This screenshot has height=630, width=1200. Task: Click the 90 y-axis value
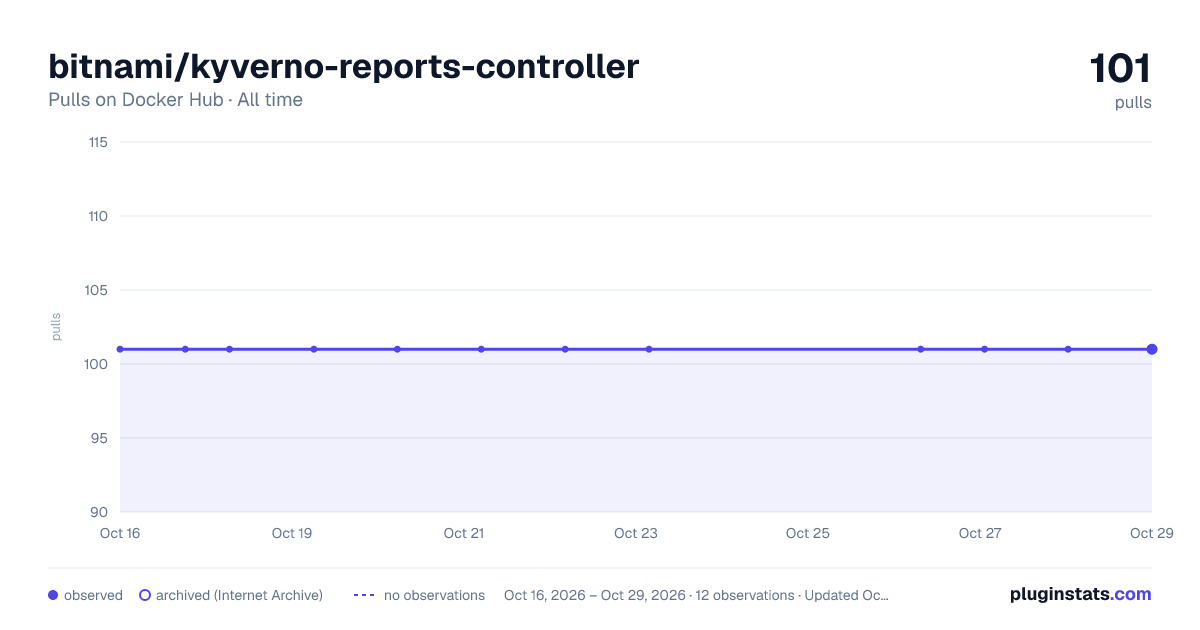tap(100, 512)
